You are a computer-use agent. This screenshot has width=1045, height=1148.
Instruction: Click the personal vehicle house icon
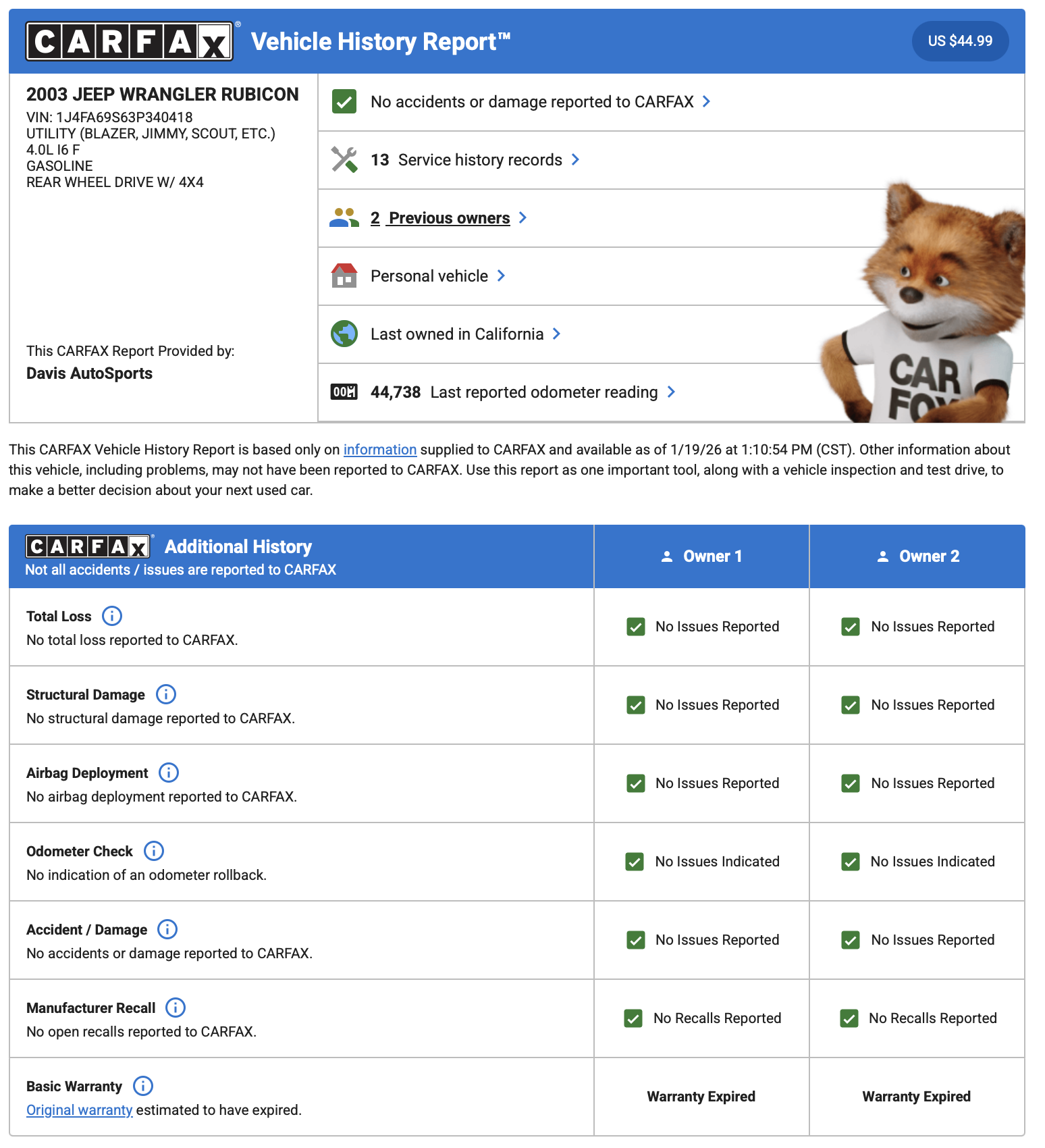tap(344, 276)
